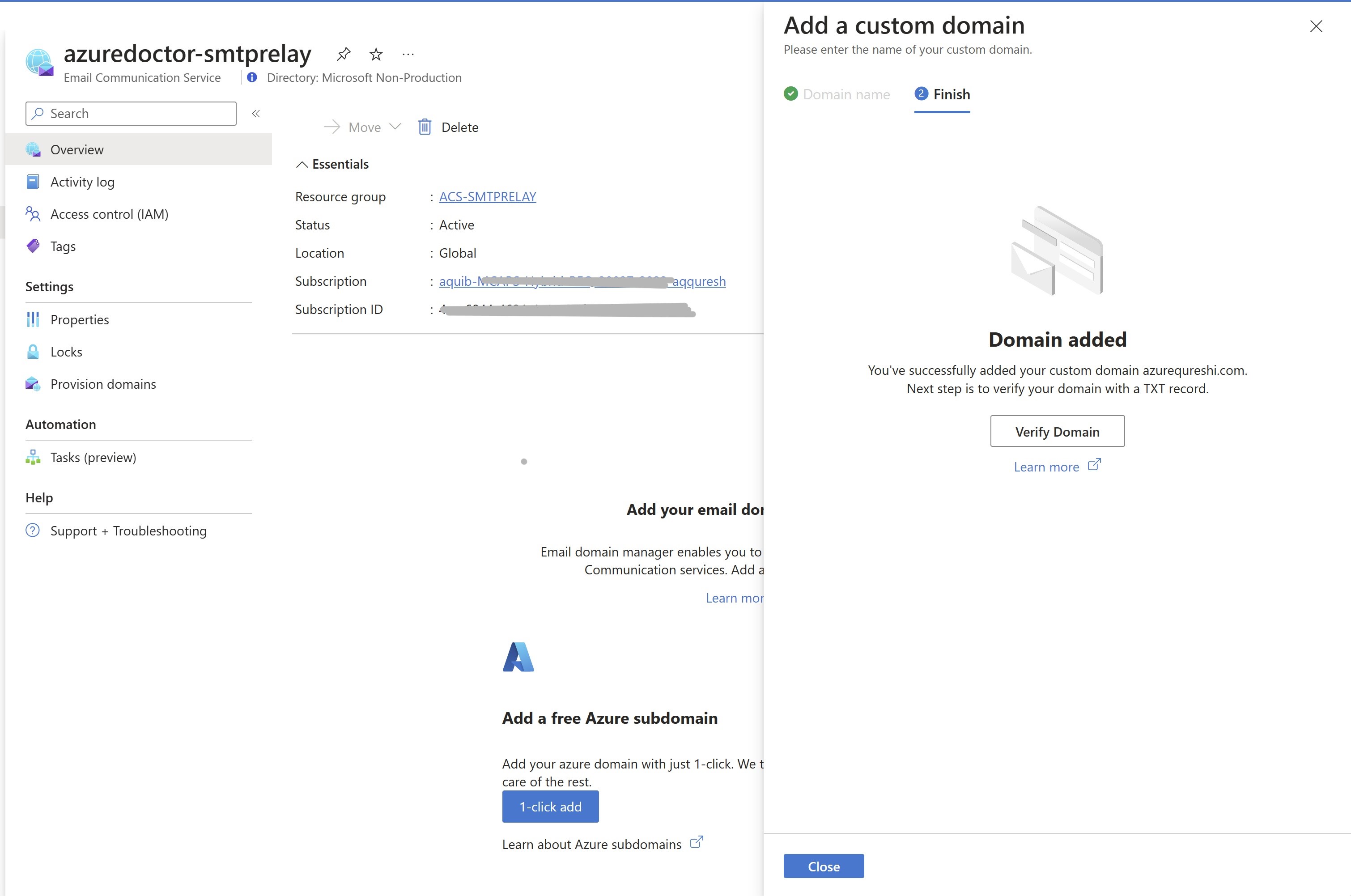Click the Verify Domain button
The image size is (1351, 896).
(x=1057, y=431)
